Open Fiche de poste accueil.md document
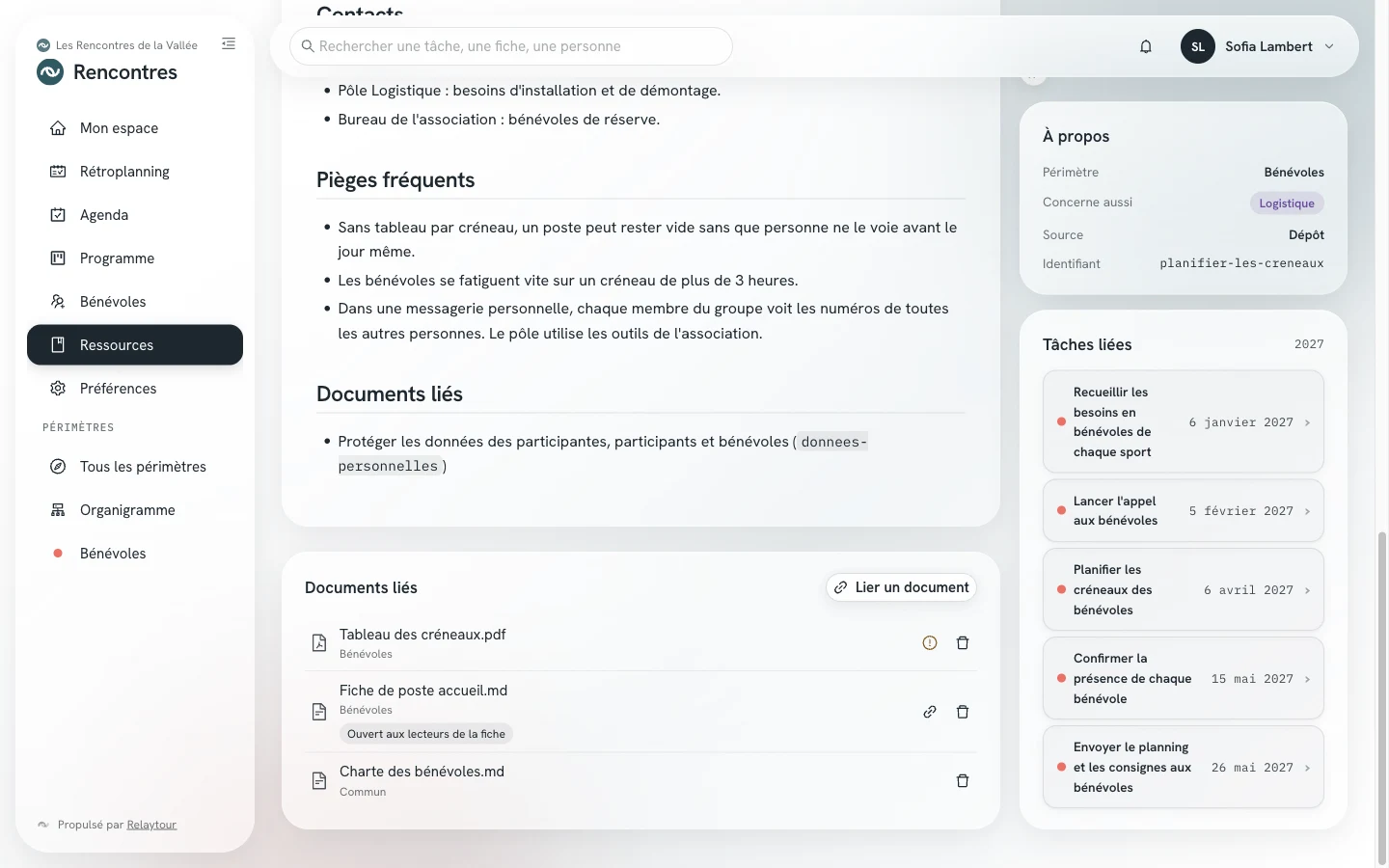The image size is (1389, 868). click(x=423, y=691)
